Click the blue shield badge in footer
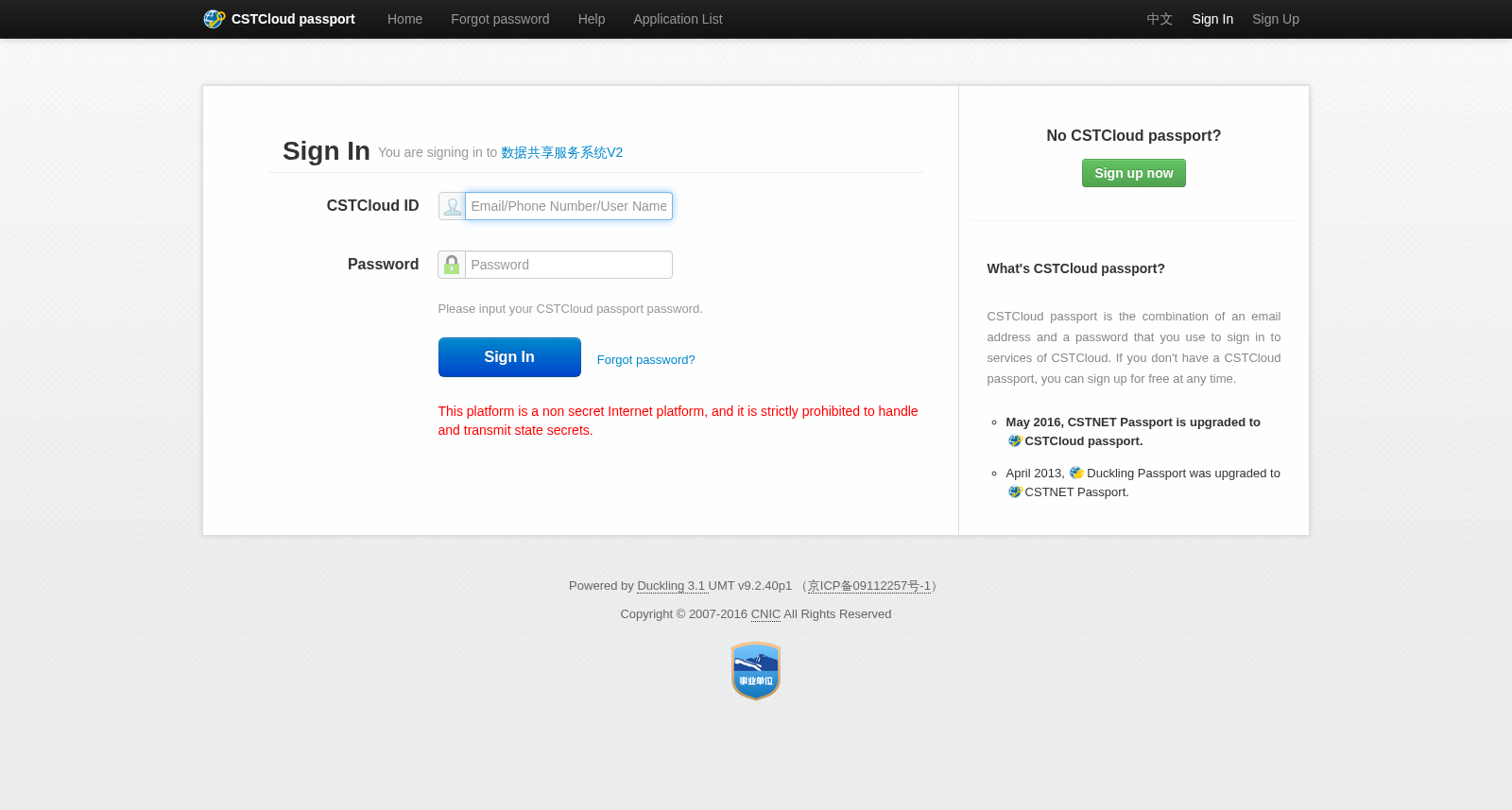Viewport: 1512px width, 810px height. point(756,671)
